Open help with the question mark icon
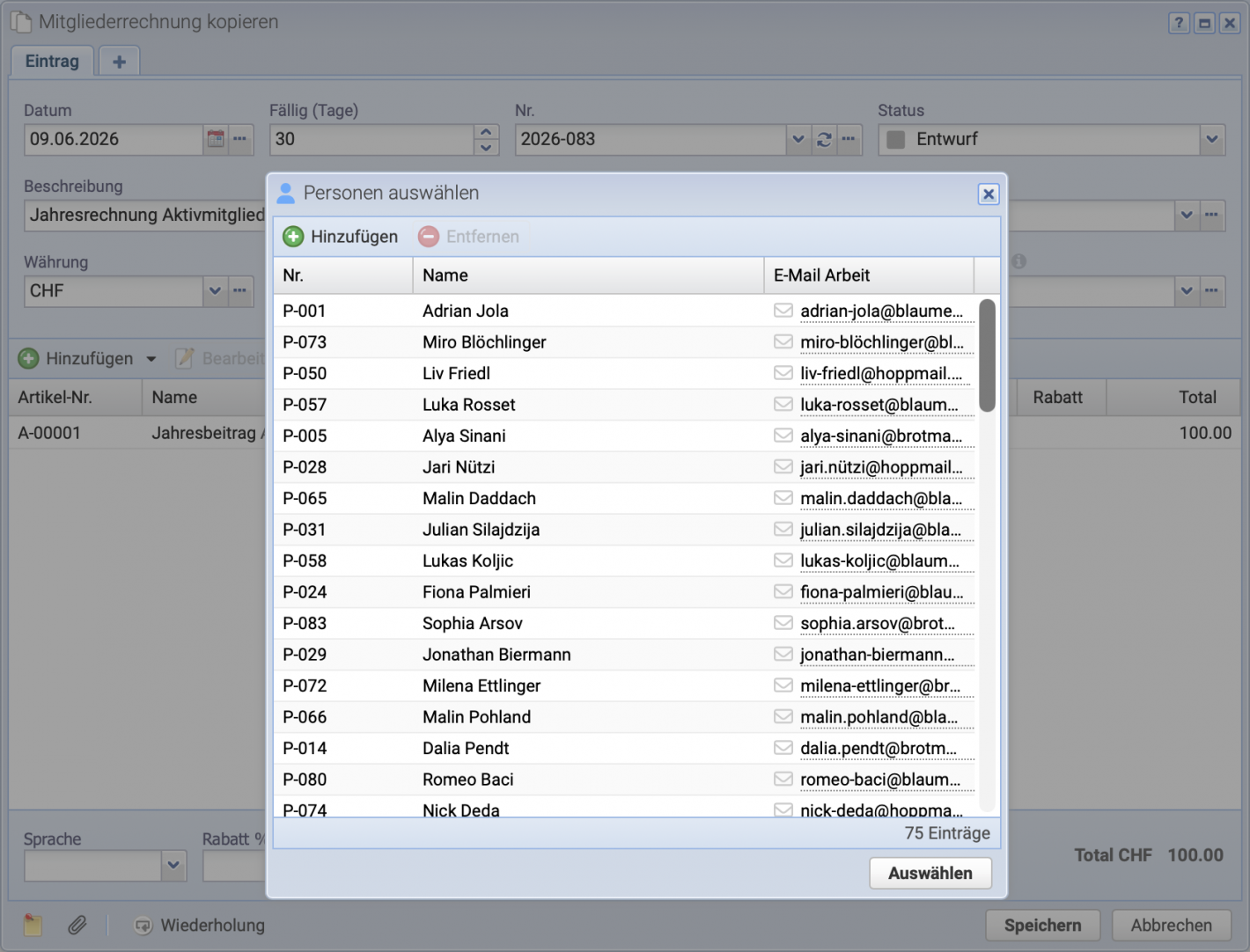Viewport: 1250px width, 952px height. coord(1179,23)
